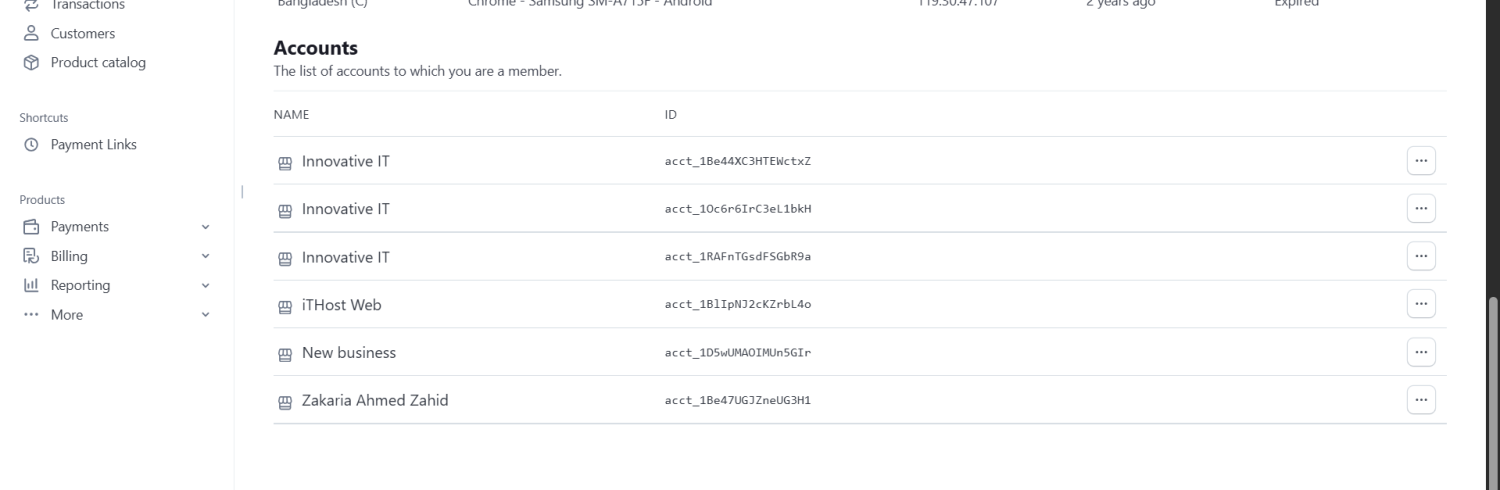1500x490 pixels.
Task: Expand the Reporting section chevron
Action: (206, 286)
